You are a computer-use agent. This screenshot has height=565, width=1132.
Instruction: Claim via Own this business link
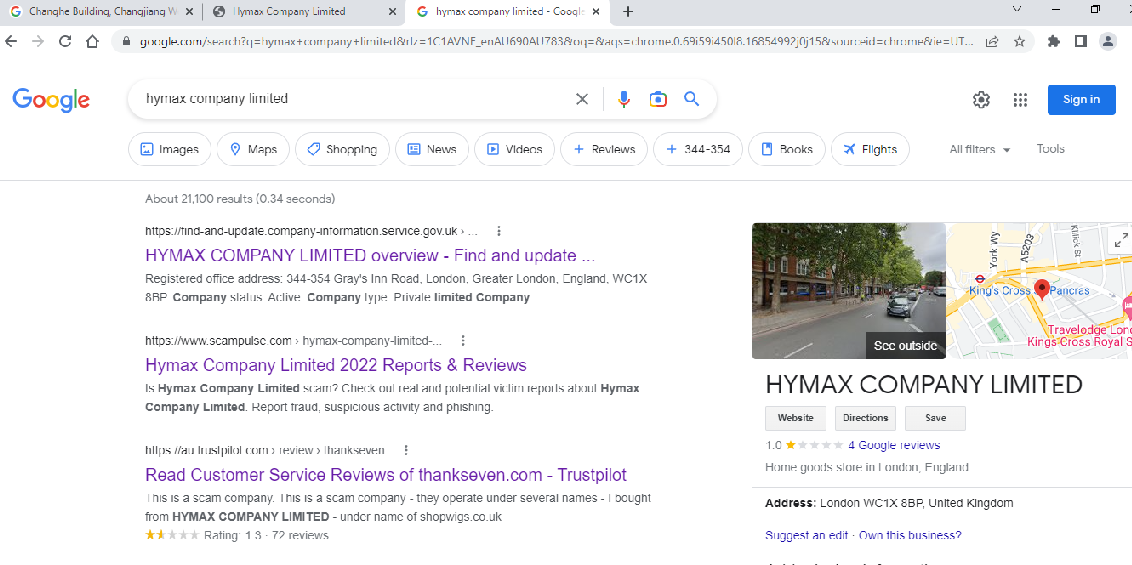908,535
